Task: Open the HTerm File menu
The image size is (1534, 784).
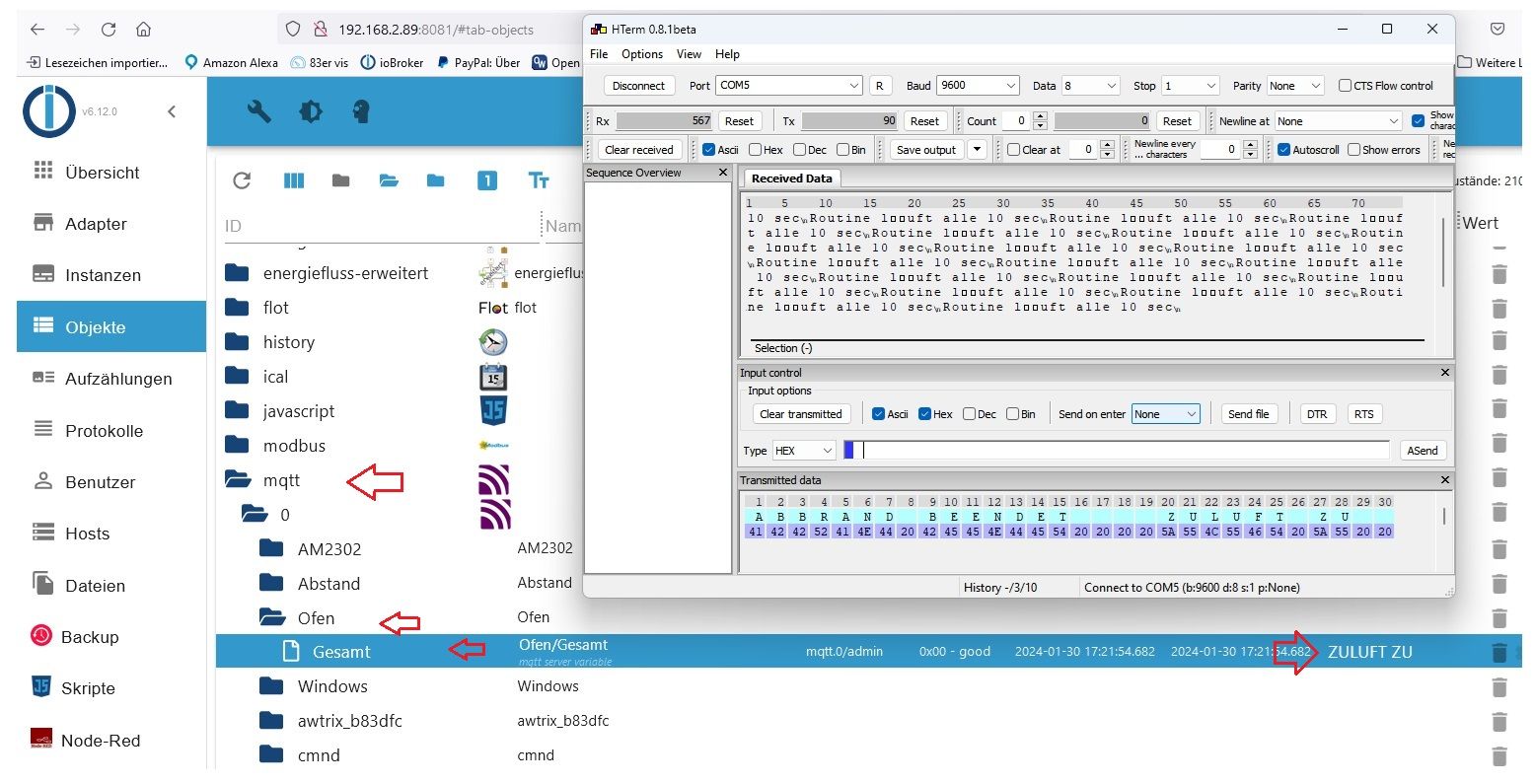Action: [x=599, y=54]
